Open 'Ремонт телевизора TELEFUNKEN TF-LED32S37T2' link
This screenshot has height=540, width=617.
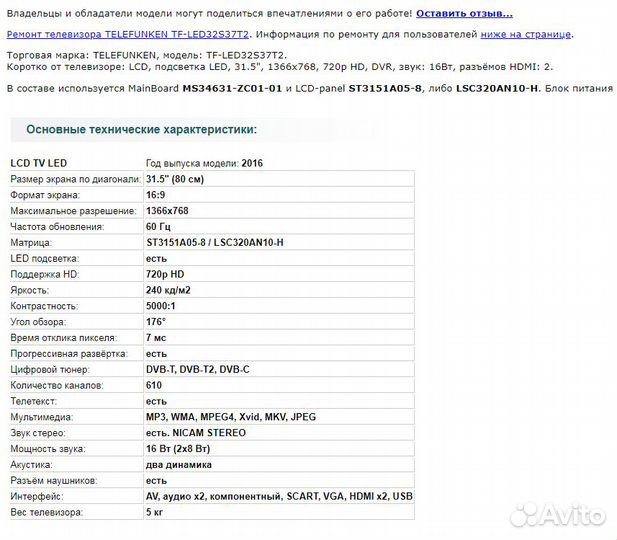point(128,34)
